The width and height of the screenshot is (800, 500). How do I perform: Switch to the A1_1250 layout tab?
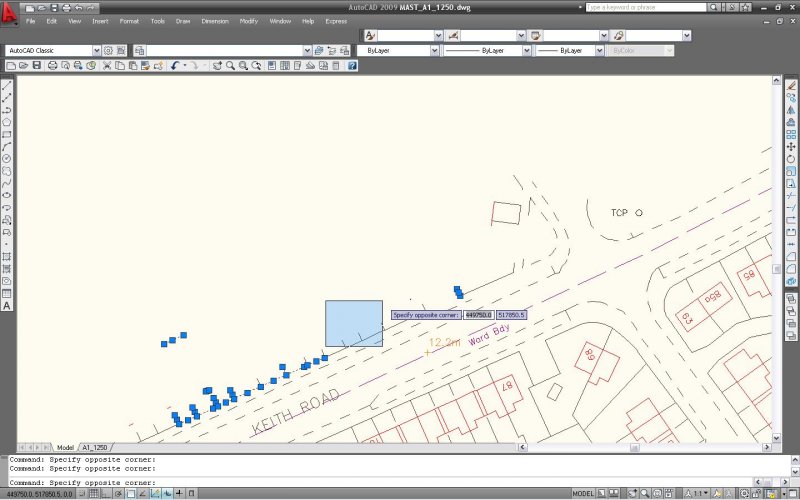point(95,447)
